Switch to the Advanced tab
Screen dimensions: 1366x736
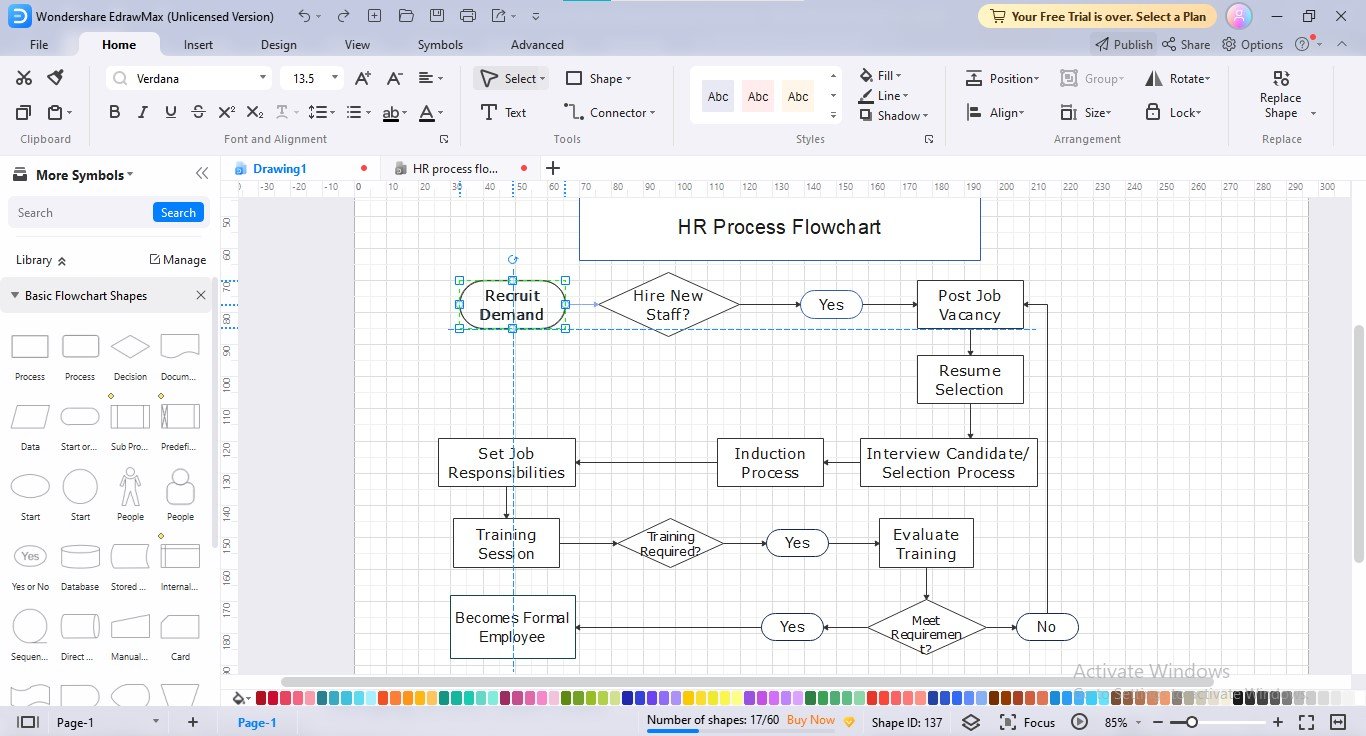coord(537,44)
